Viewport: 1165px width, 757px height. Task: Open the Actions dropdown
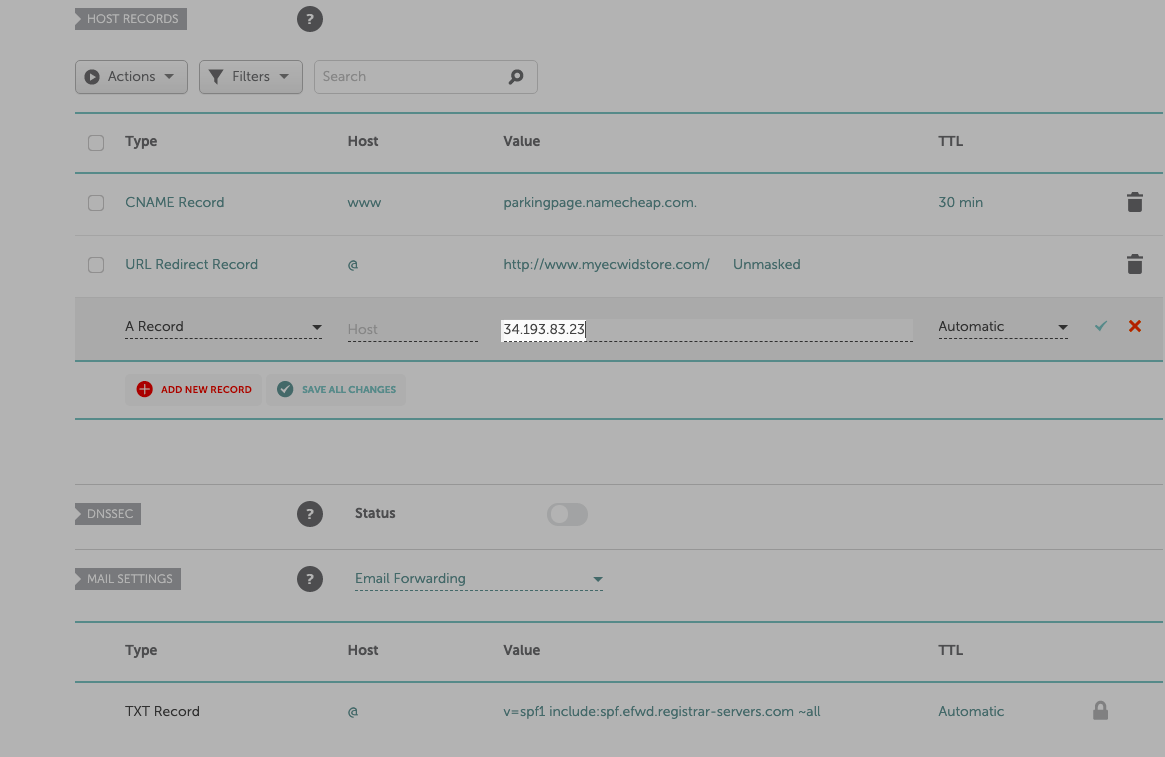pyautogui.click(x=131, y=76)
